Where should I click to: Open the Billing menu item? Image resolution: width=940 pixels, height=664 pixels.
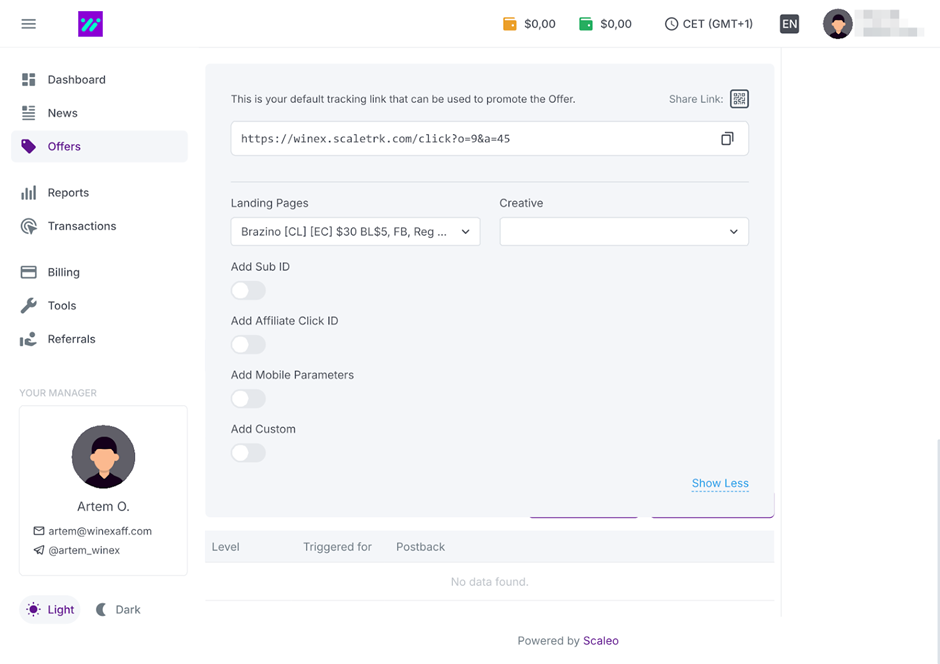[x=64, y=272]
